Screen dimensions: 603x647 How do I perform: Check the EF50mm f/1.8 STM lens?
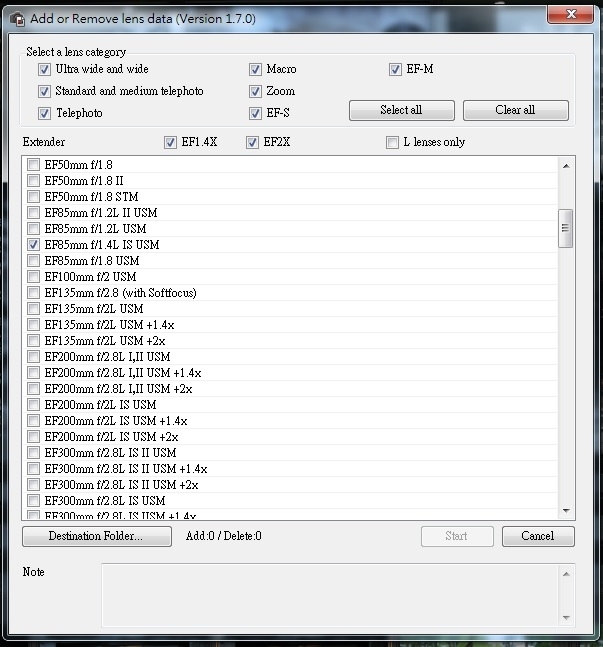[33, 196]
